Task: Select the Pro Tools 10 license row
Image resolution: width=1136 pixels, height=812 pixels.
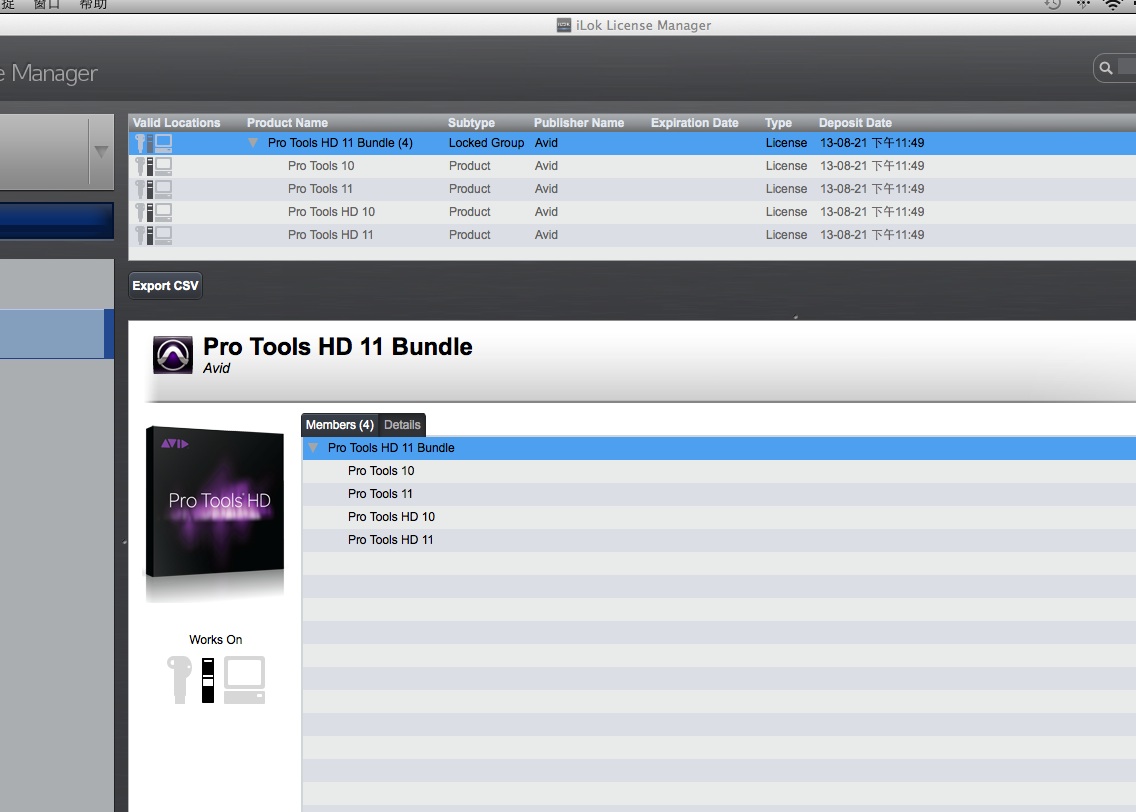Action: click(632, 166)
